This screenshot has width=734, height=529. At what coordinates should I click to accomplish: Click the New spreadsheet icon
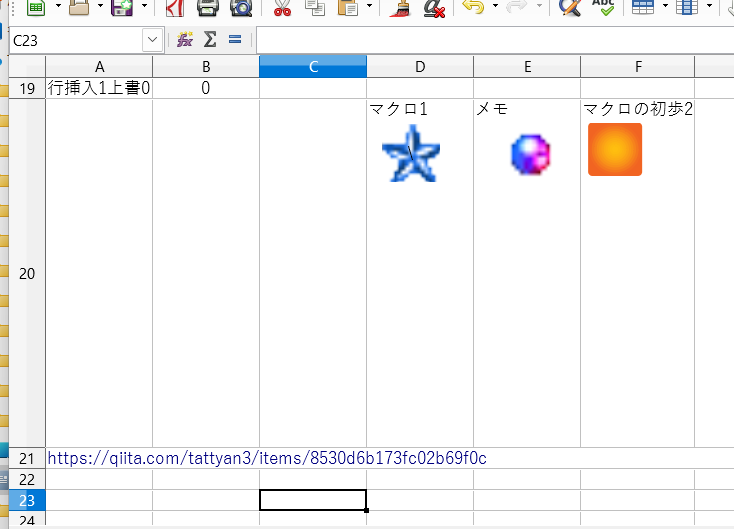[36, 7]
